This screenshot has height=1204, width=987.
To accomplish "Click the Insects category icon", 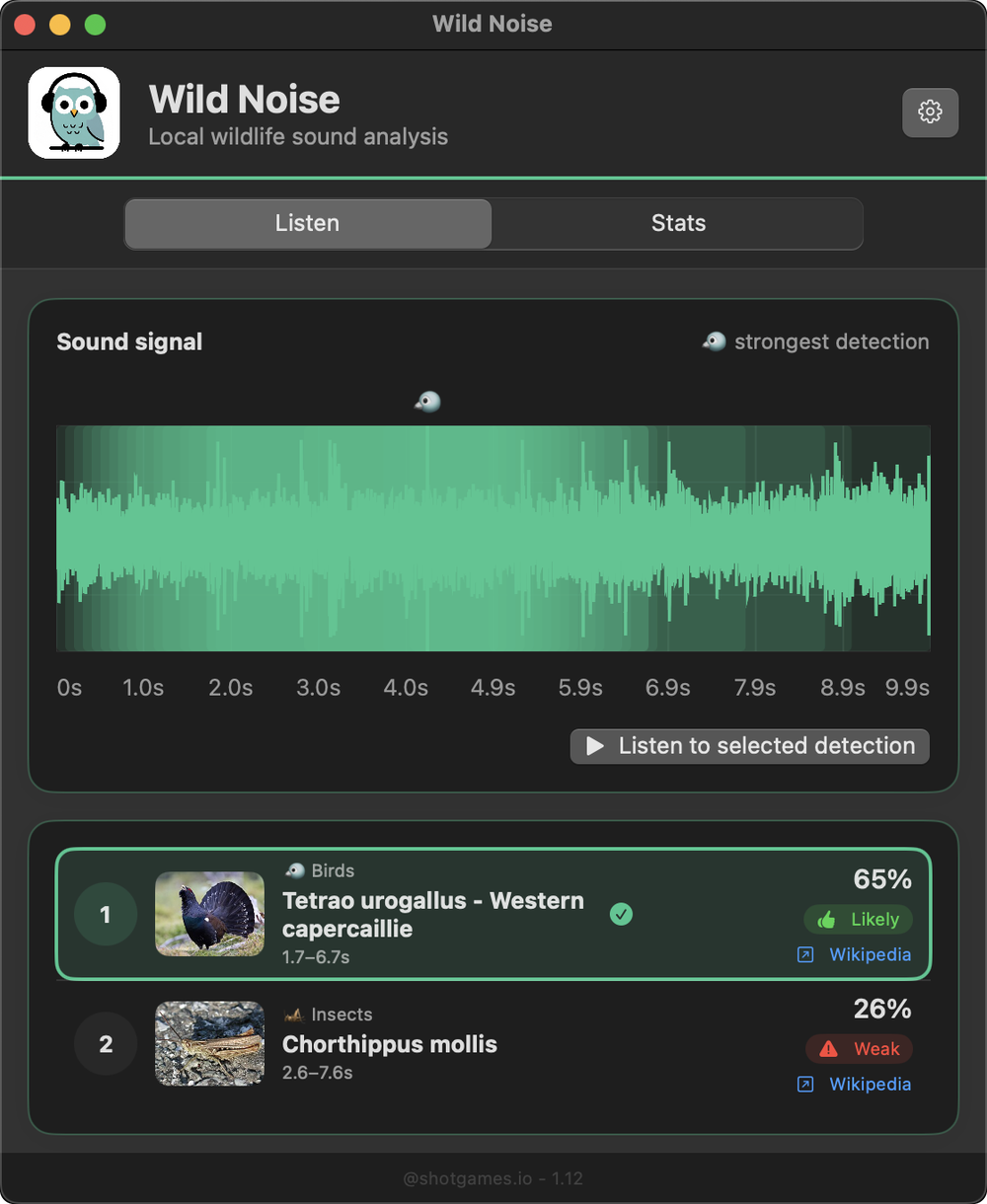I will pos(293,1015).
